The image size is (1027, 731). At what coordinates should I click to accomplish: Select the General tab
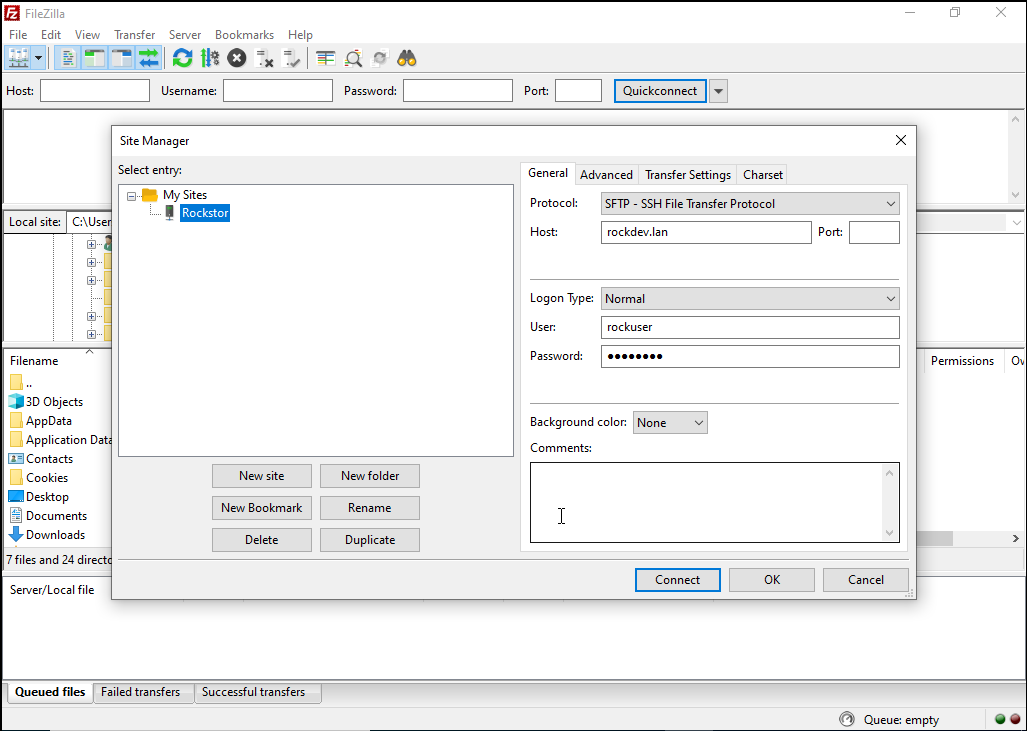tap(548, 173)
